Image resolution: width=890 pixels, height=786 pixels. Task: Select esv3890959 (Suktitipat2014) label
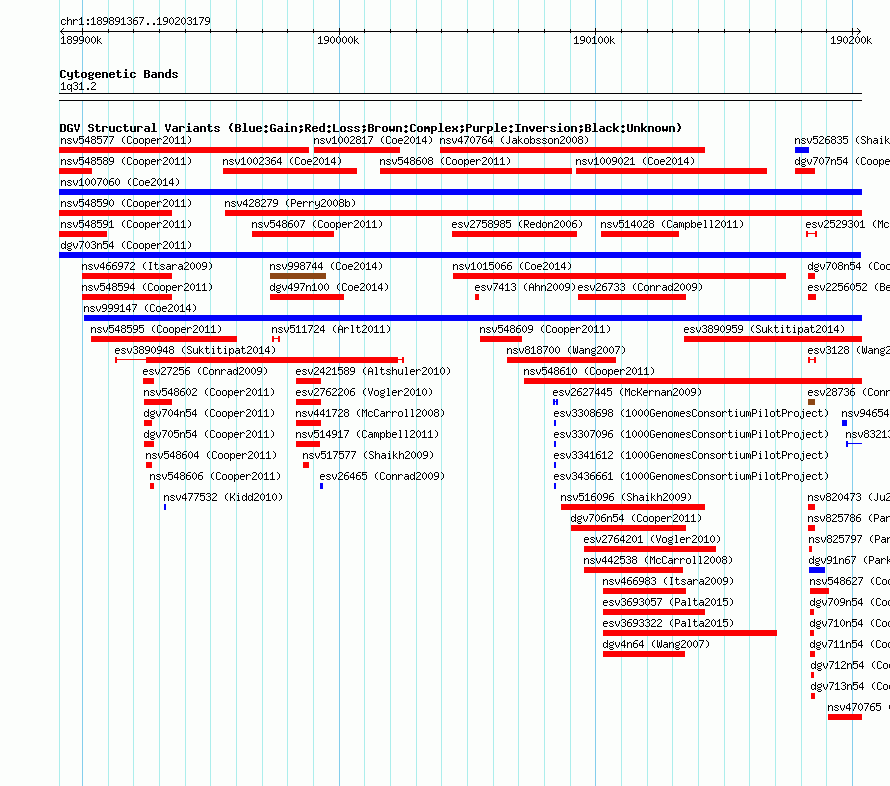coord(764,329)
